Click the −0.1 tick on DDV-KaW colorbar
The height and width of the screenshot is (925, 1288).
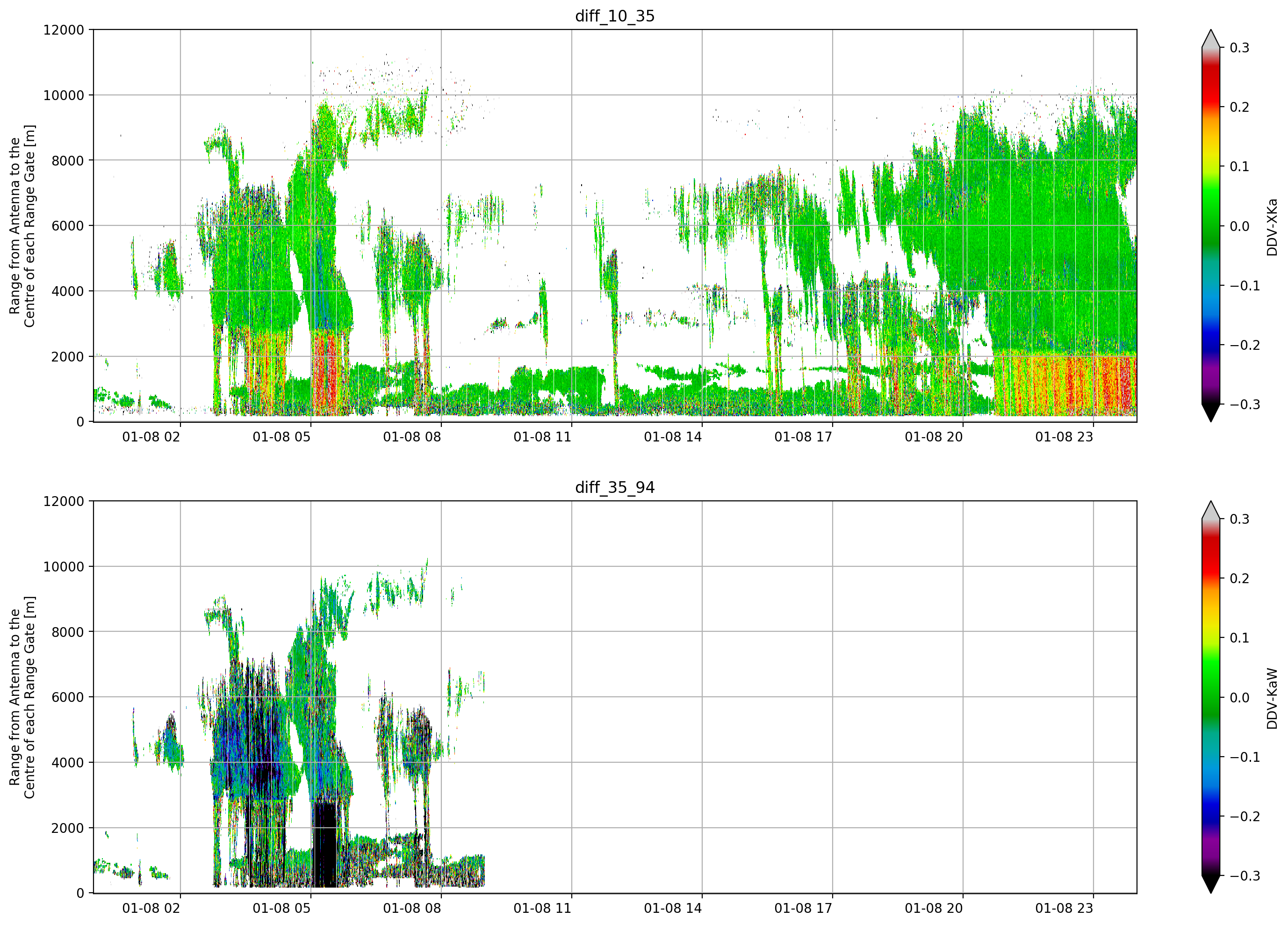1244,758
